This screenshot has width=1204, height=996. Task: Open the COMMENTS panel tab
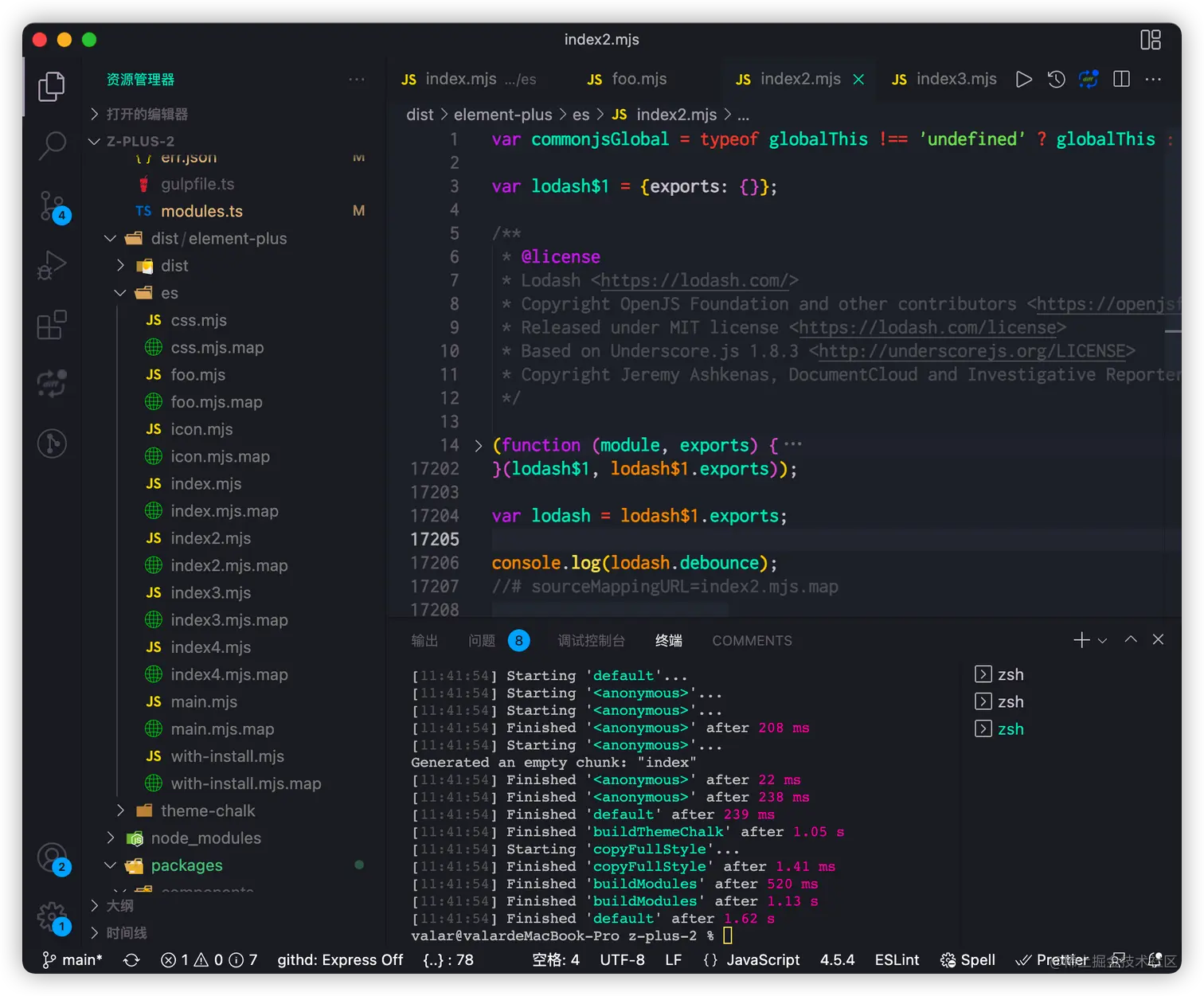(x=752, y=640)
